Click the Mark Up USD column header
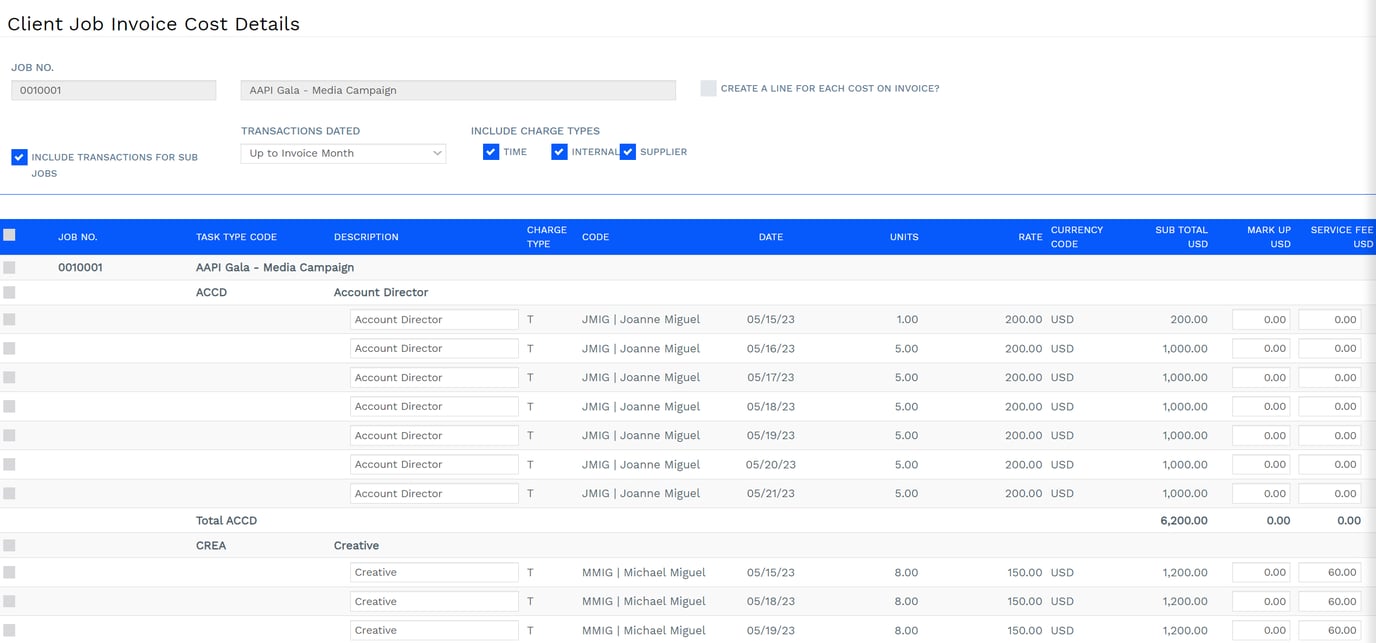This screenshot has width=1376, height=643. pyautogui.click(x=1269, y=237)
